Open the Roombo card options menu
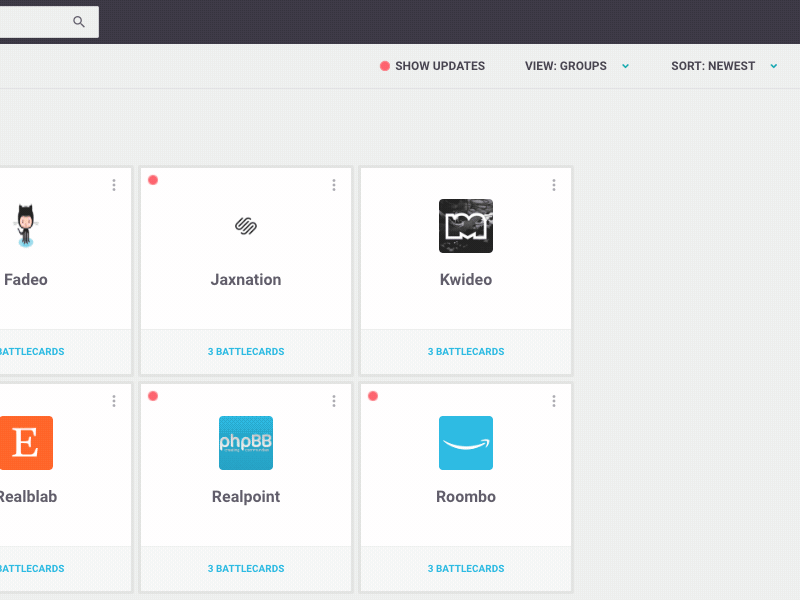Viewport: 800px width, 600px height. click(554, 401)
